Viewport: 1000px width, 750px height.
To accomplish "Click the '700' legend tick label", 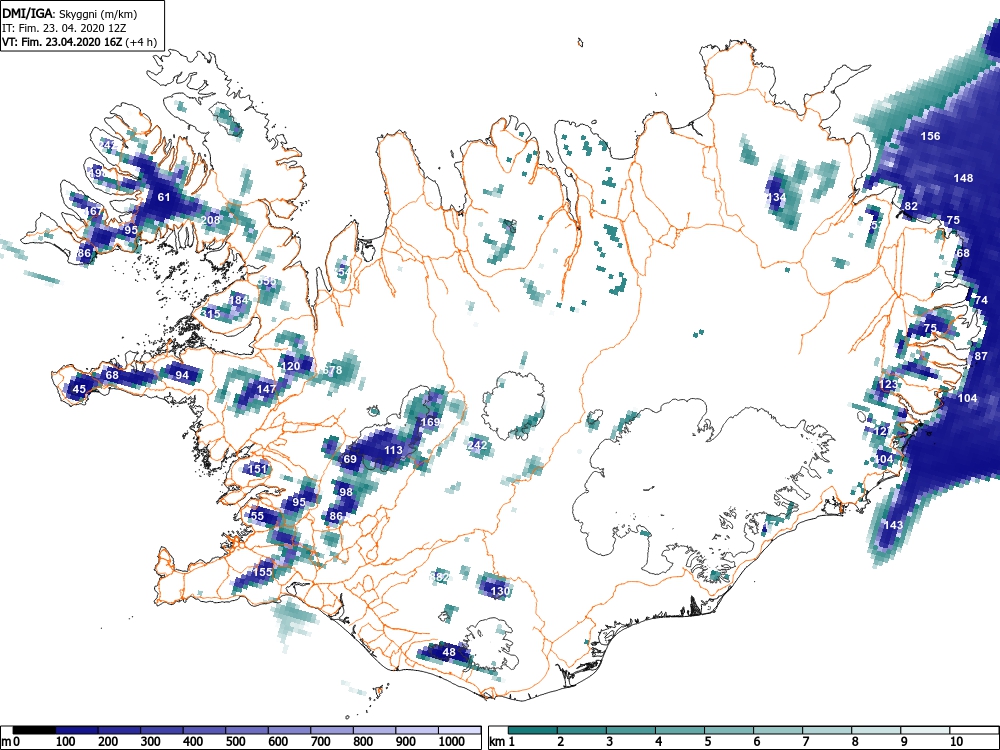I will tap(321, 742).
